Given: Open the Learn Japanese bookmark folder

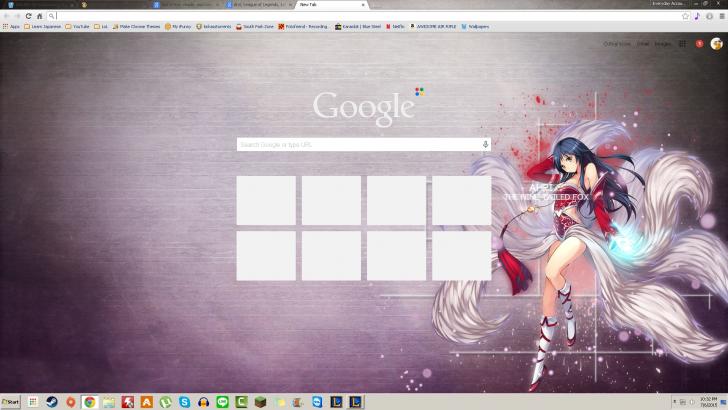Looking at the screenshot, I should [x=43, y=27].
